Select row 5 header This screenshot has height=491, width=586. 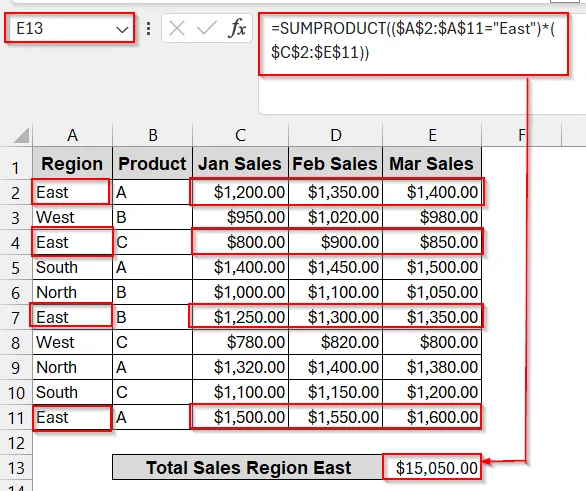pos(16,268)
